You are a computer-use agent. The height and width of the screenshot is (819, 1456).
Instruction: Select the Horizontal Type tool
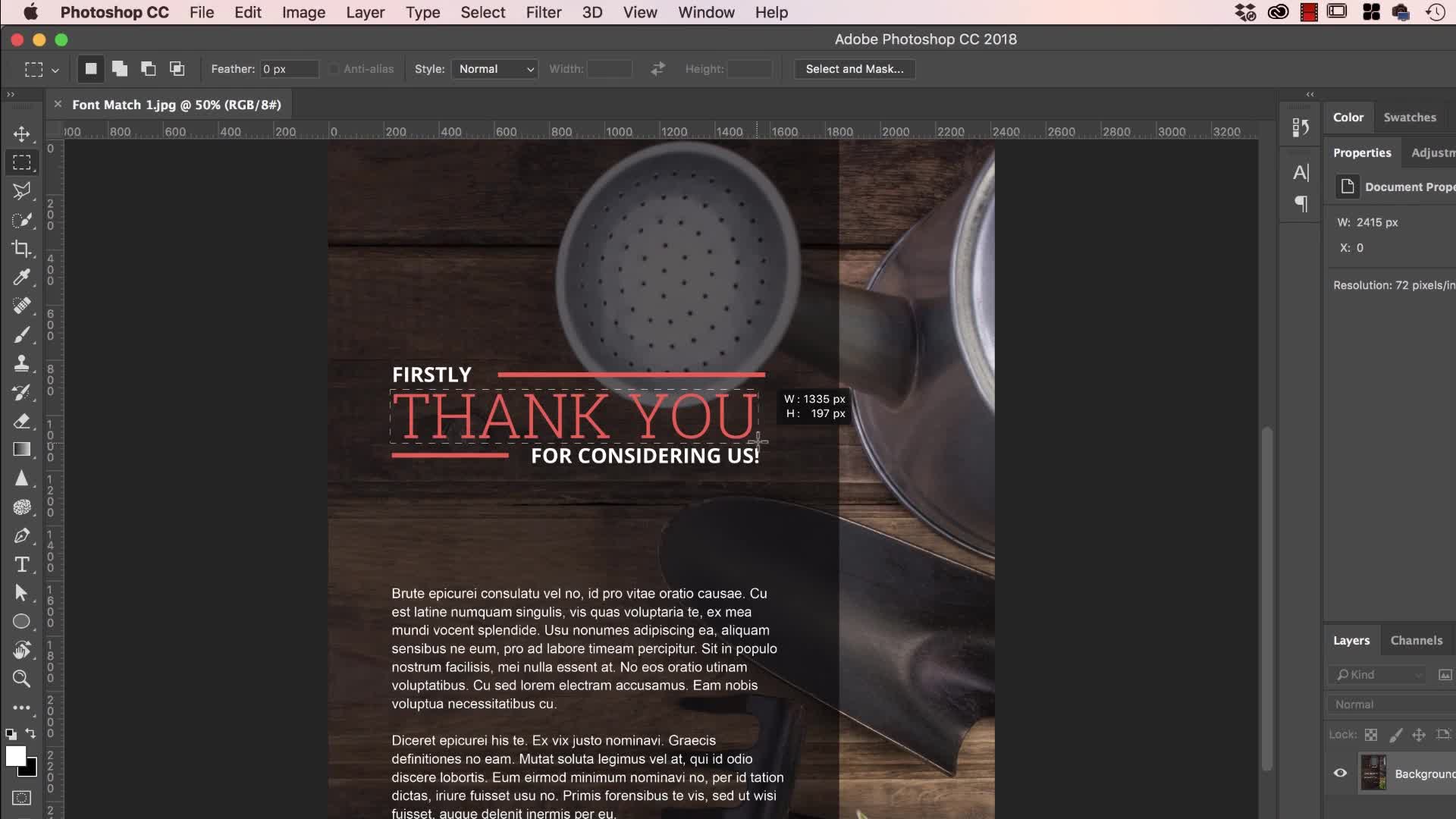(x=21, y=564)
